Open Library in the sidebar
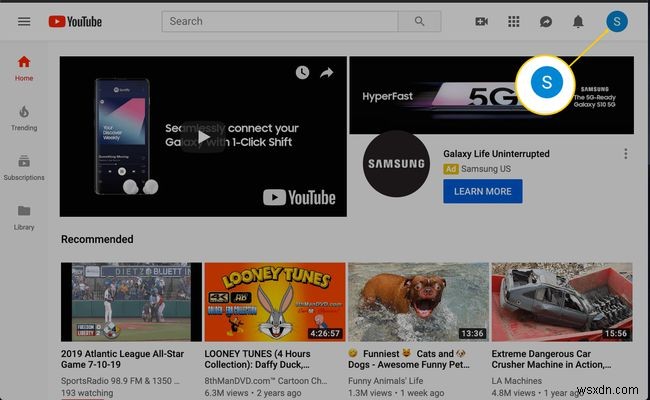 click(x=24, y=218)
